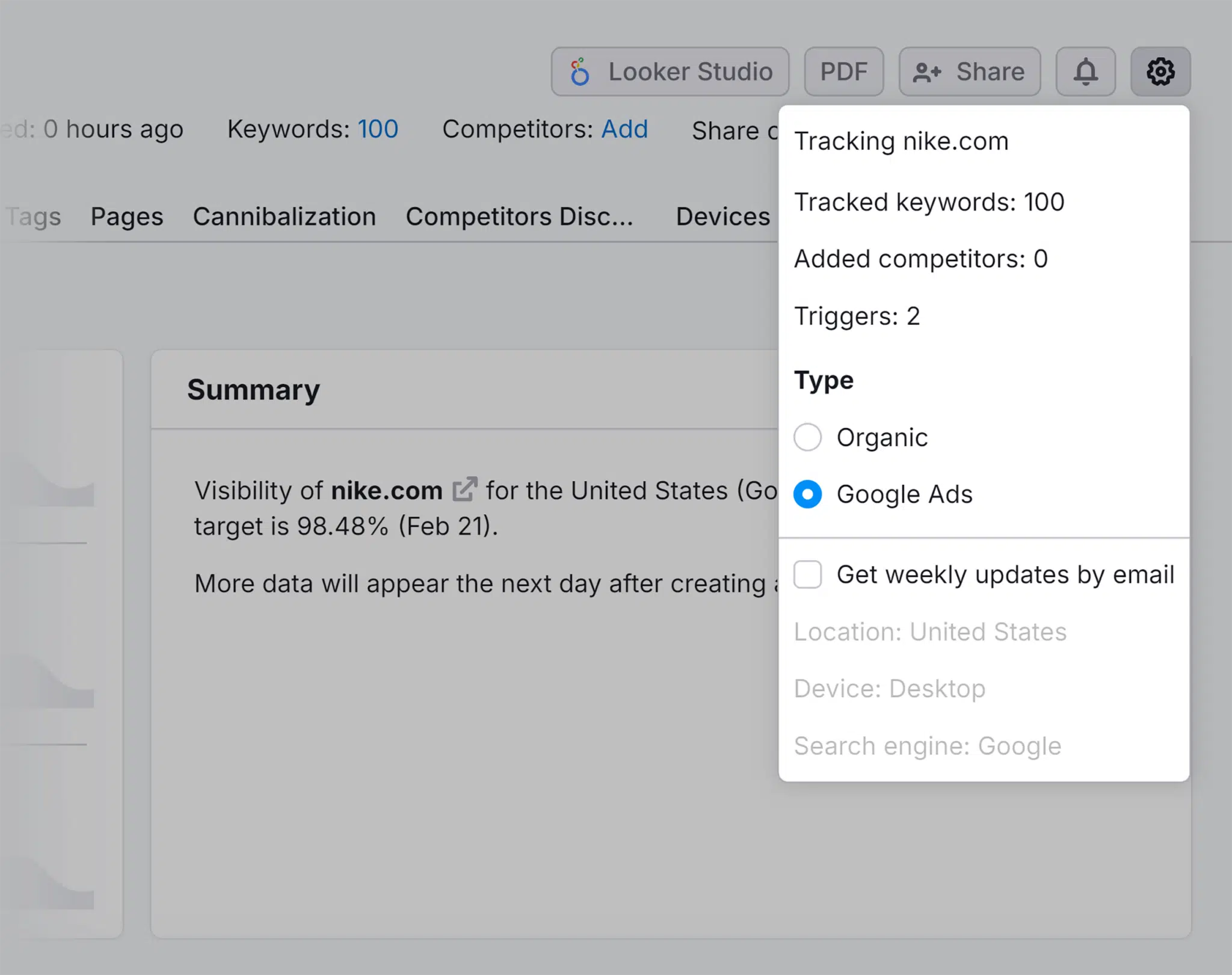The image size is (1232, 975).
Task: Enable Get weekly updates by email
Action: (807, 574)
